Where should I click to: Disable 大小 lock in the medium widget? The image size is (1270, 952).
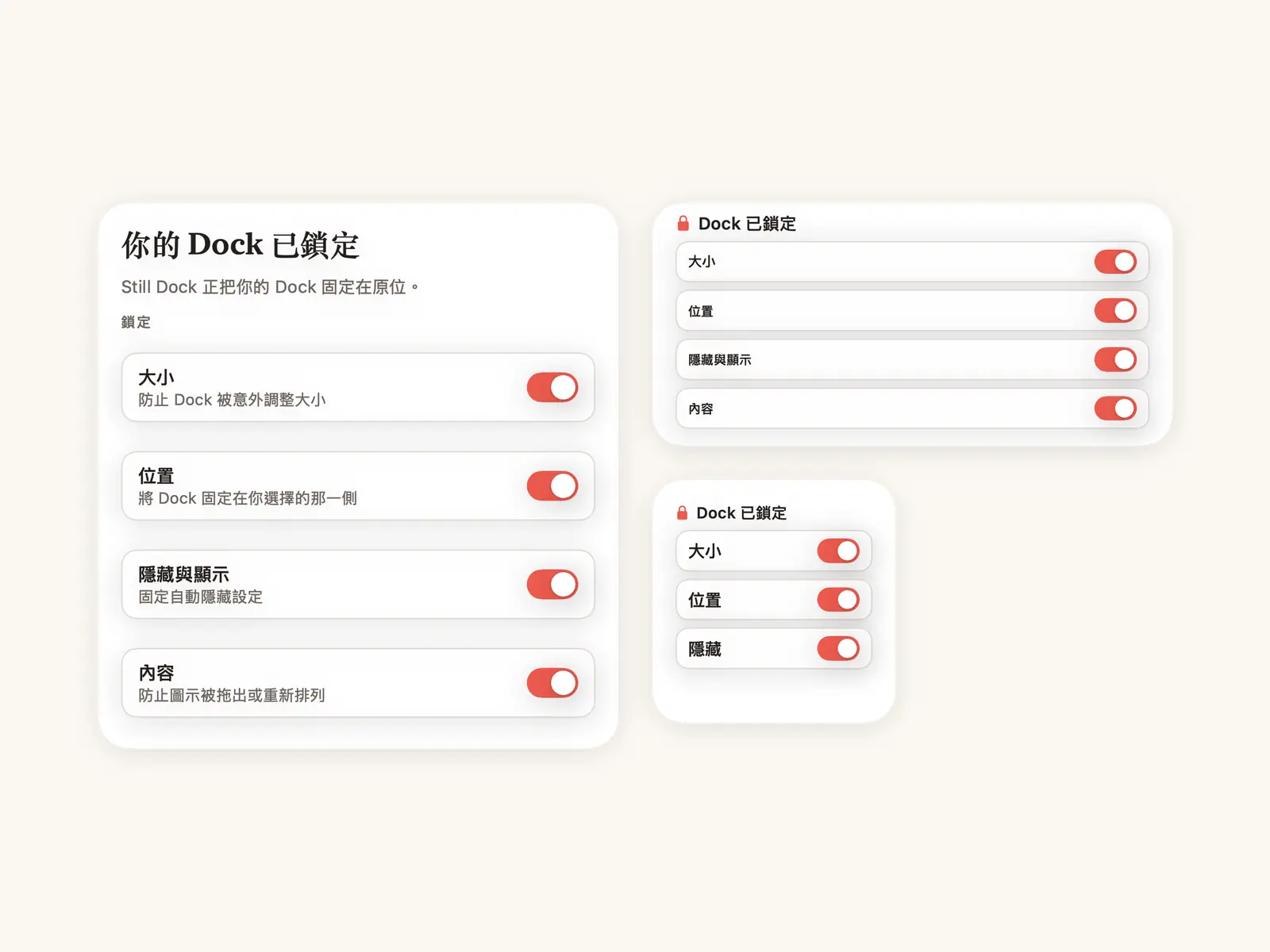coord(1115,262)
